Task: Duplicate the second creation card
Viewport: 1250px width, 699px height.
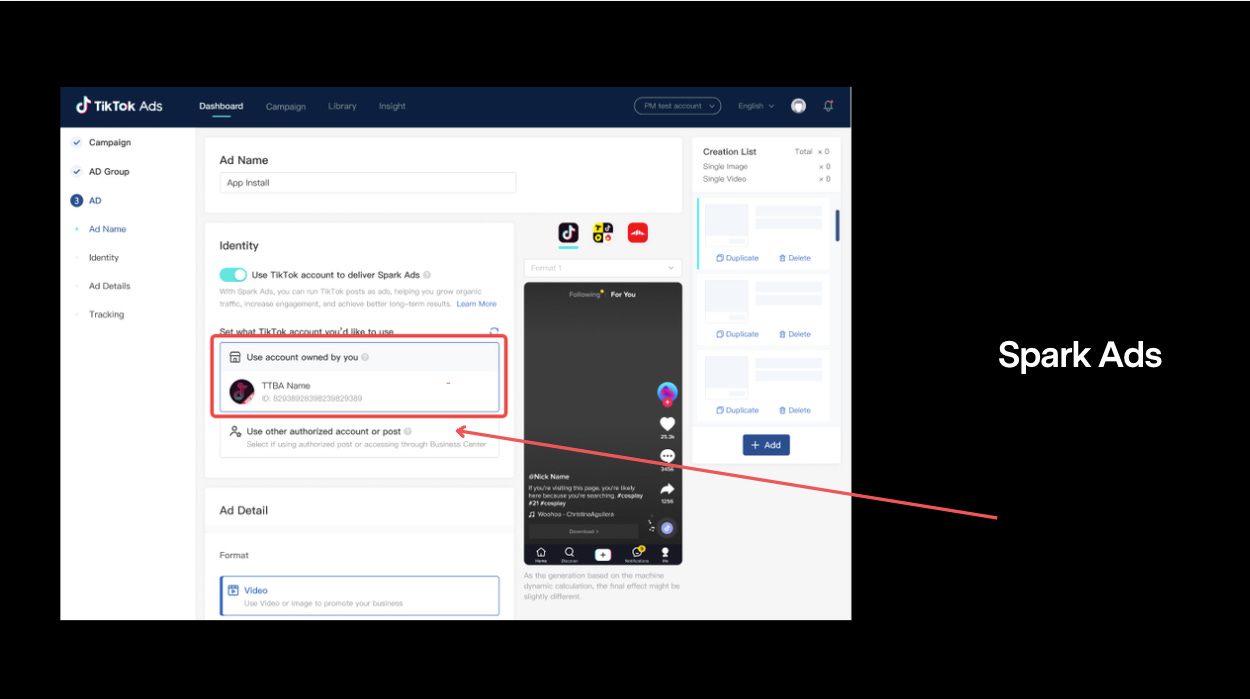Action: coord(738,334)
